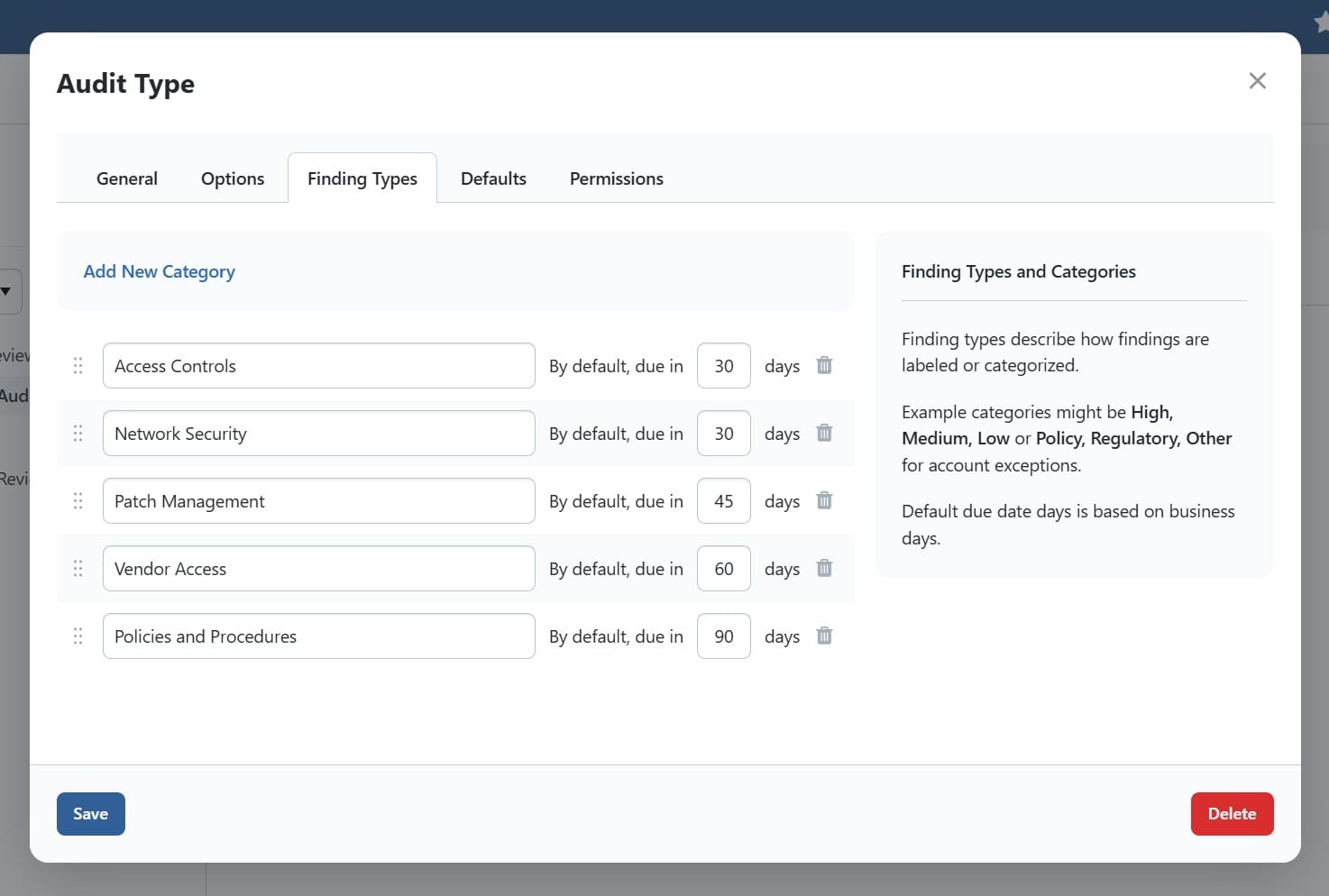Click trash icon beside Policies and Procedures
This screenshot has height=896, width=1329.
coord(824,635)
